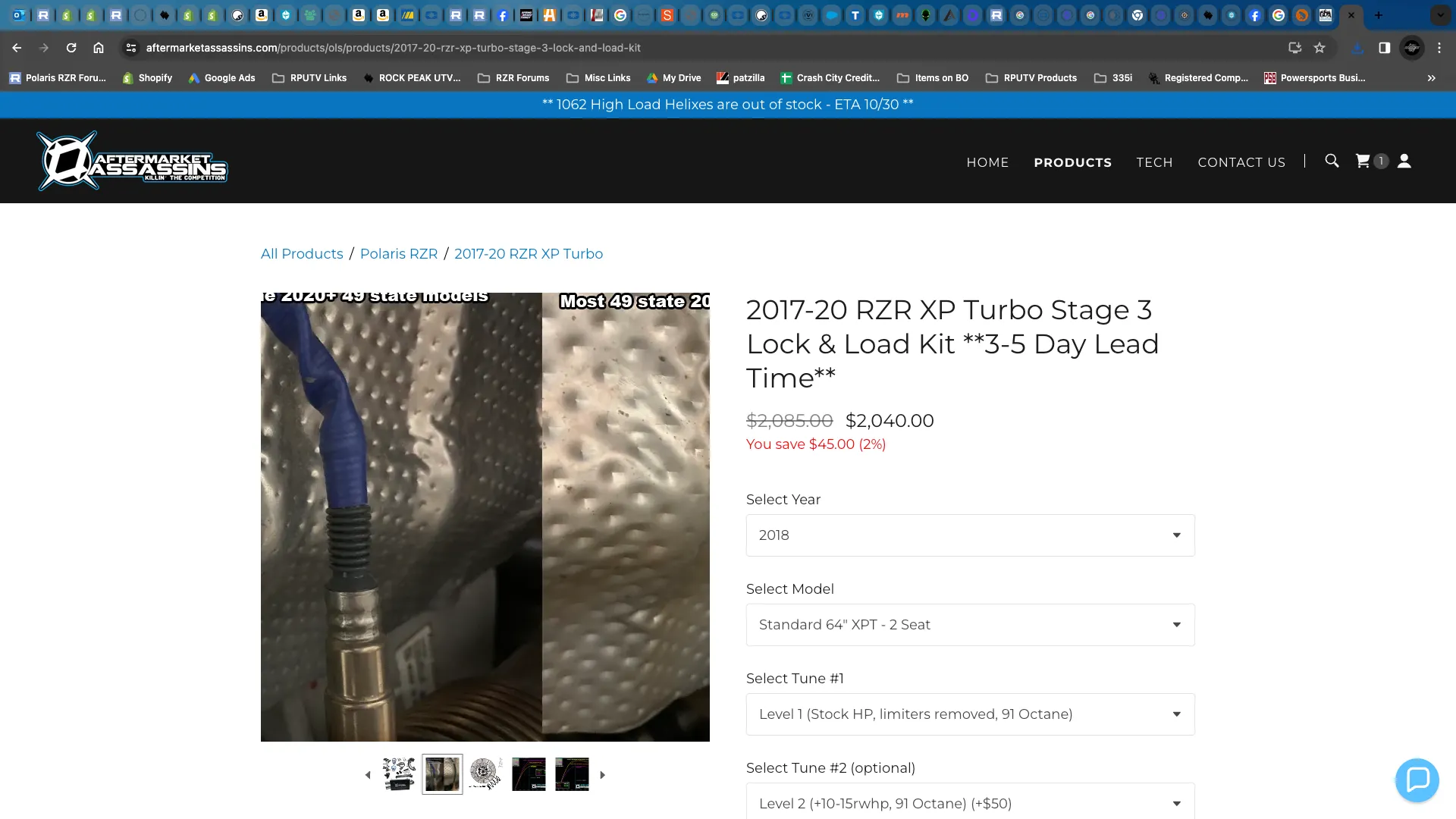The height and width of the screenshot is (819, 1456).
Task: Open the browser side panel
Action: point(1385,48)
